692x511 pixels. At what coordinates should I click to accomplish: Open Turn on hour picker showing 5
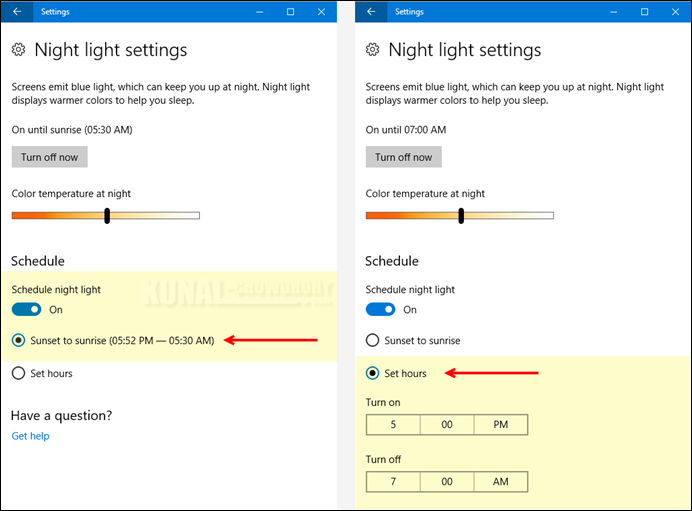pos(393,425)
